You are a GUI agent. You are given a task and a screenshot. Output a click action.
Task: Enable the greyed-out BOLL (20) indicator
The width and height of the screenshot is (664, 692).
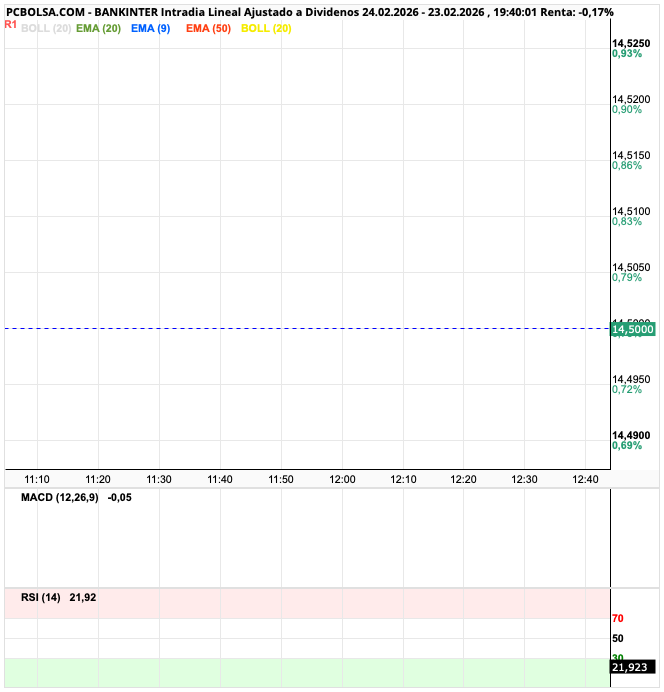click(x=45, y=28)
